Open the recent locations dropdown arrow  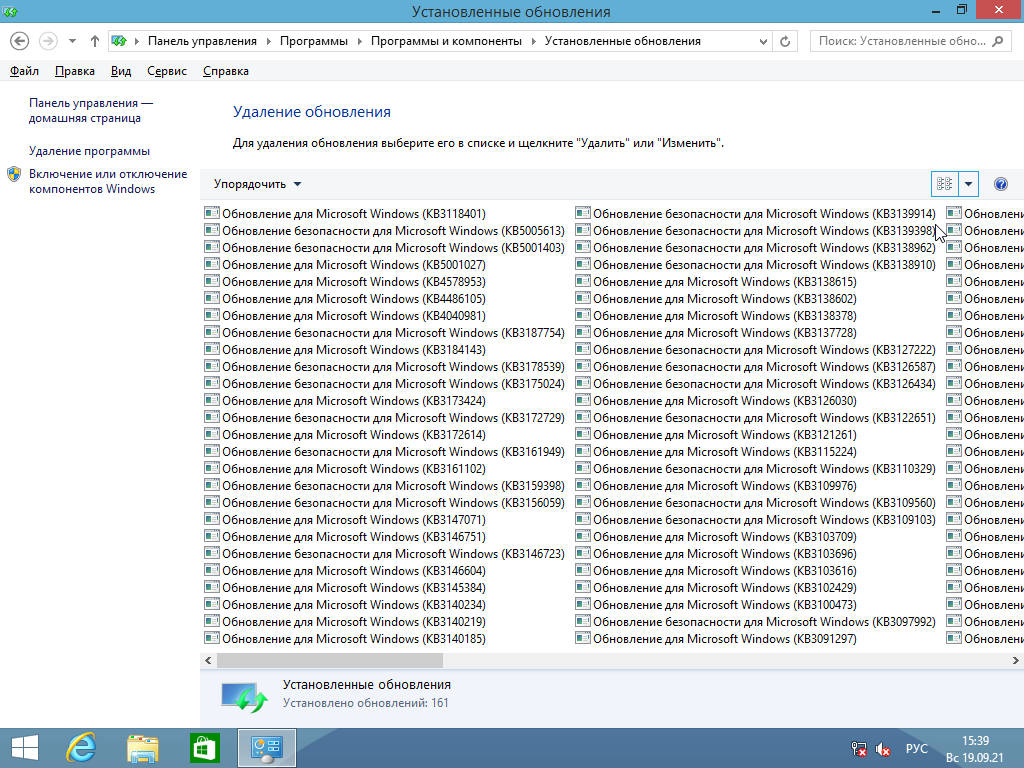tap(72, 41)
